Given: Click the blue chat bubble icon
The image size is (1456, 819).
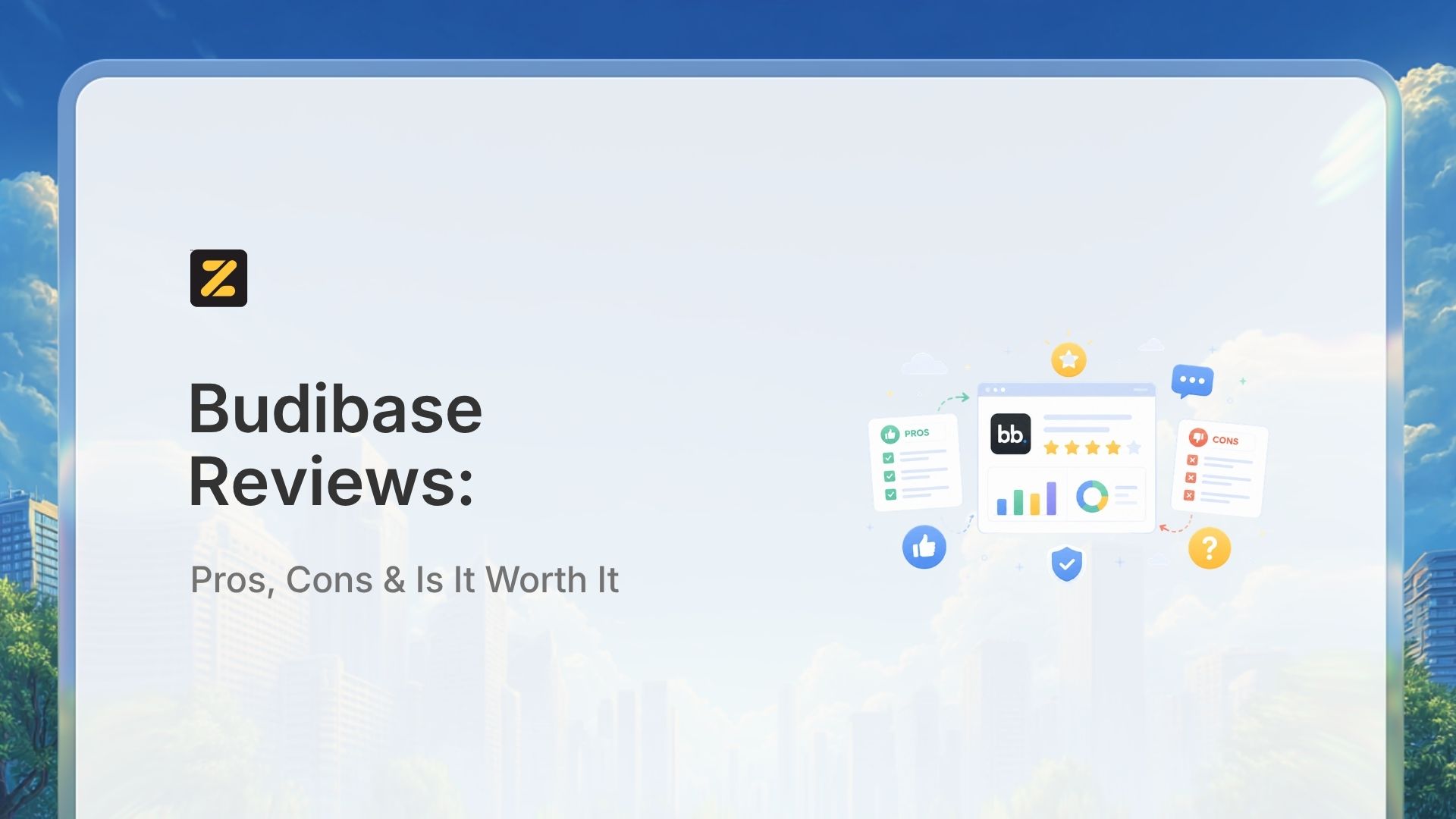Looking at the screenshot, I should point(1192,381).
